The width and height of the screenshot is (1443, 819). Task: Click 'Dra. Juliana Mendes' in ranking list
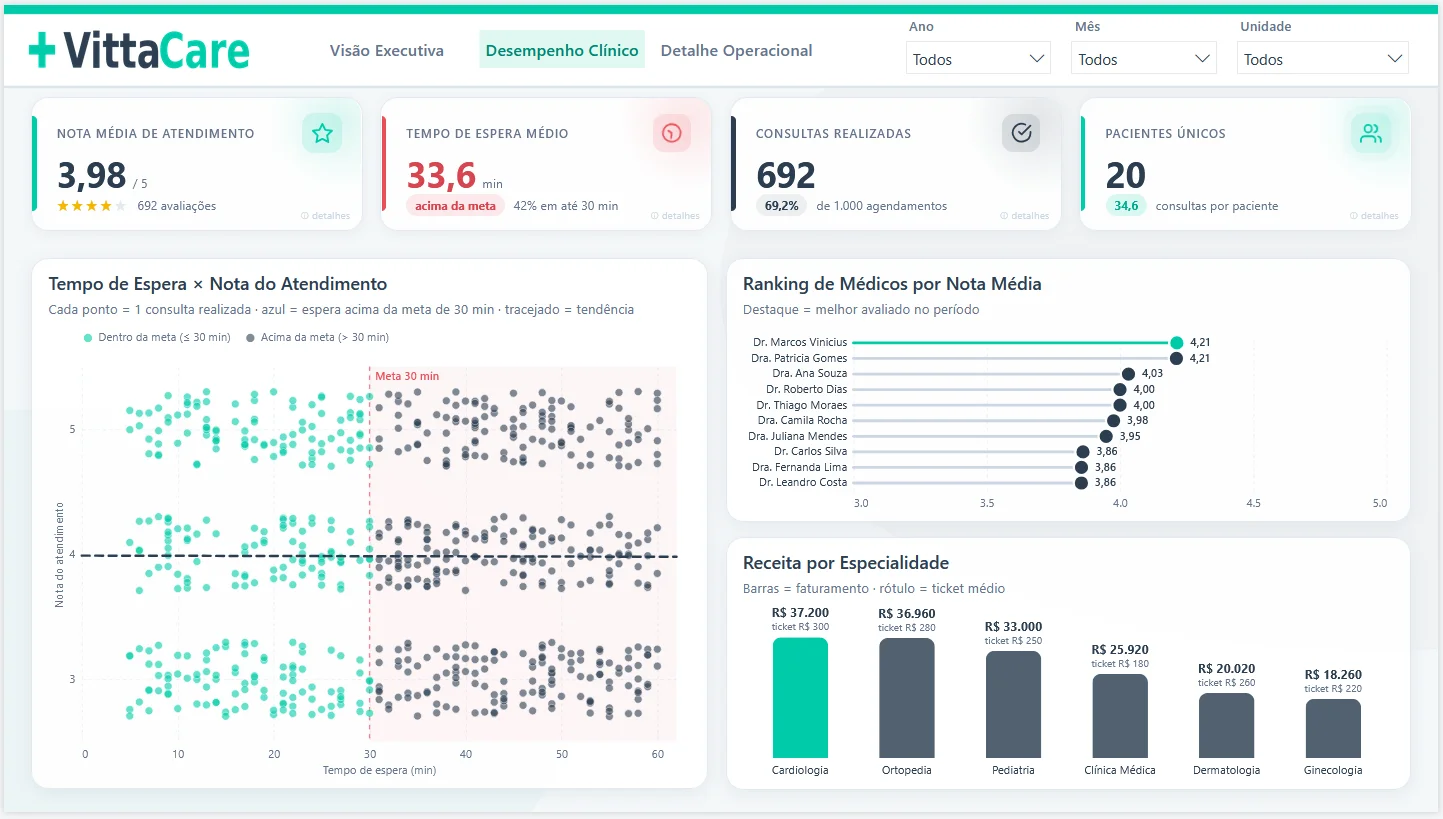[x=797, y=436]
